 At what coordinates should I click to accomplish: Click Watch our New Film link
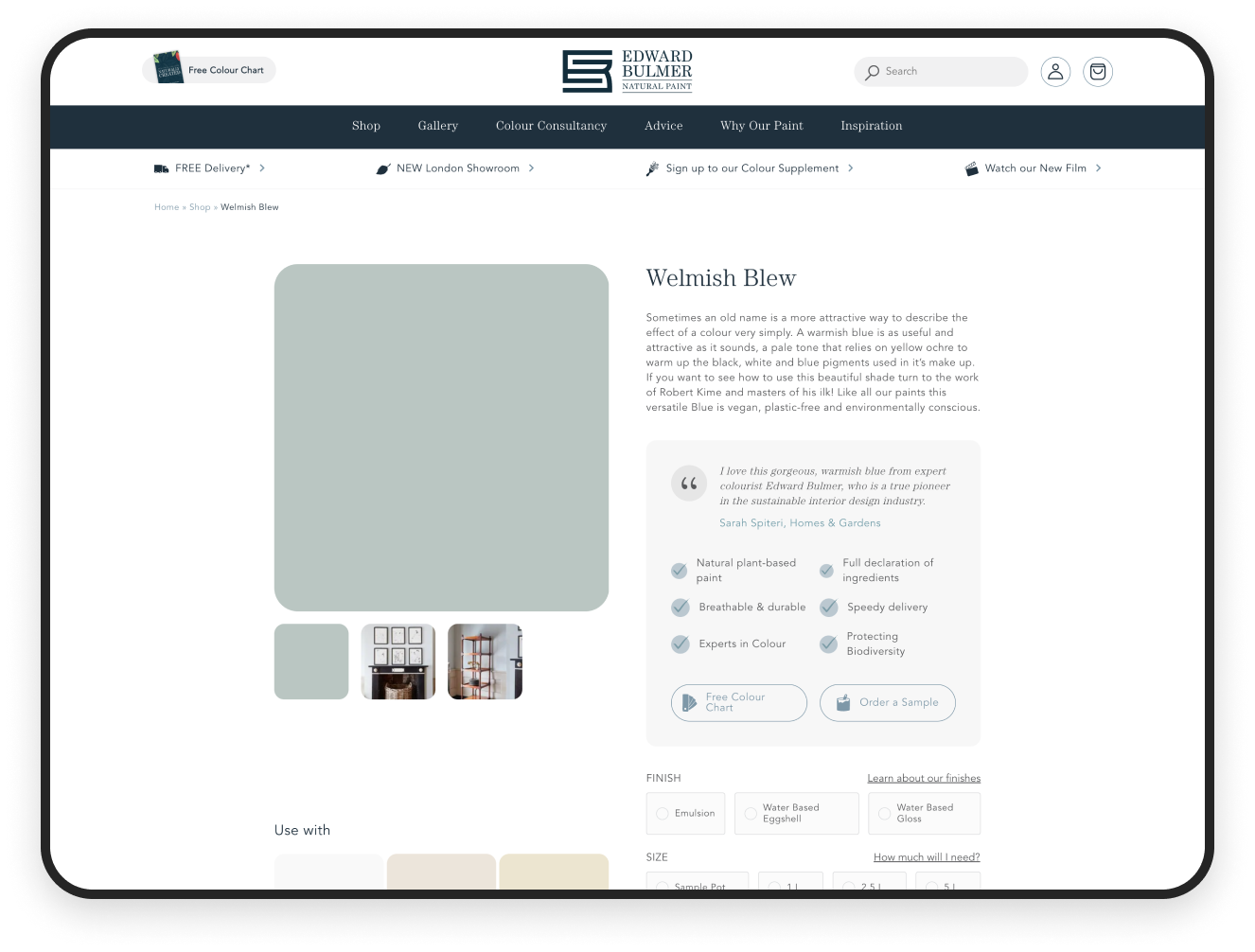point(1035,168)
